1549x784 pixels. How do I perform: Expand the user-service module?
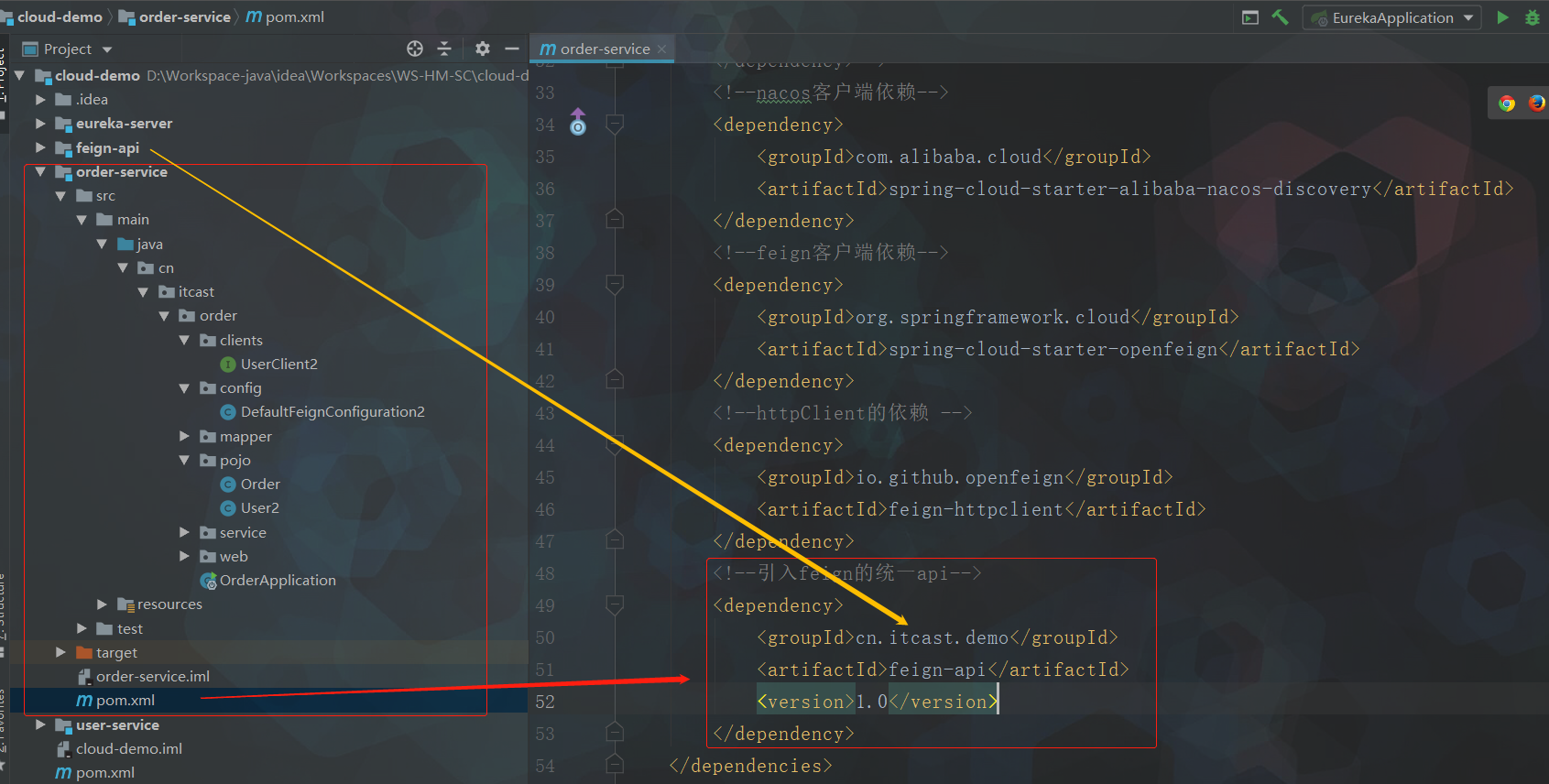tap(40, 724)
